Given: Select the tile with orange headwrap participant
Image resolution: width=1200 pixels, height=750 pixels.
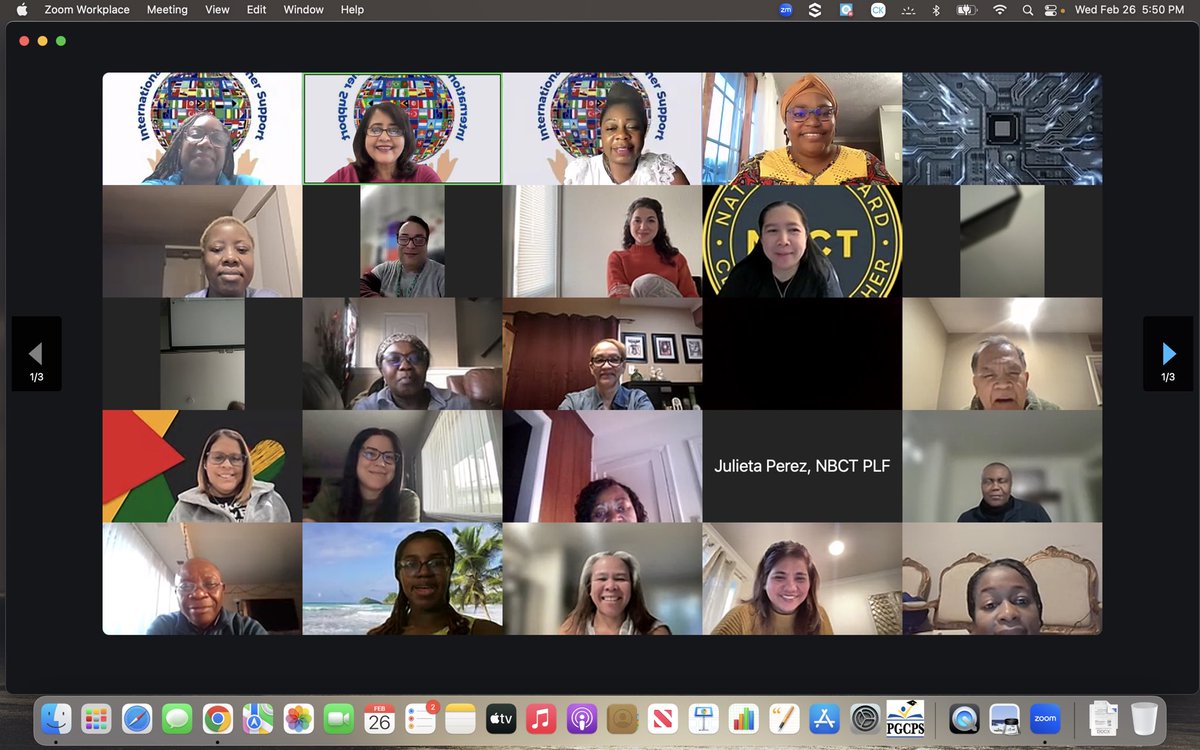Looking at the screenshot, I should (802, 128).
